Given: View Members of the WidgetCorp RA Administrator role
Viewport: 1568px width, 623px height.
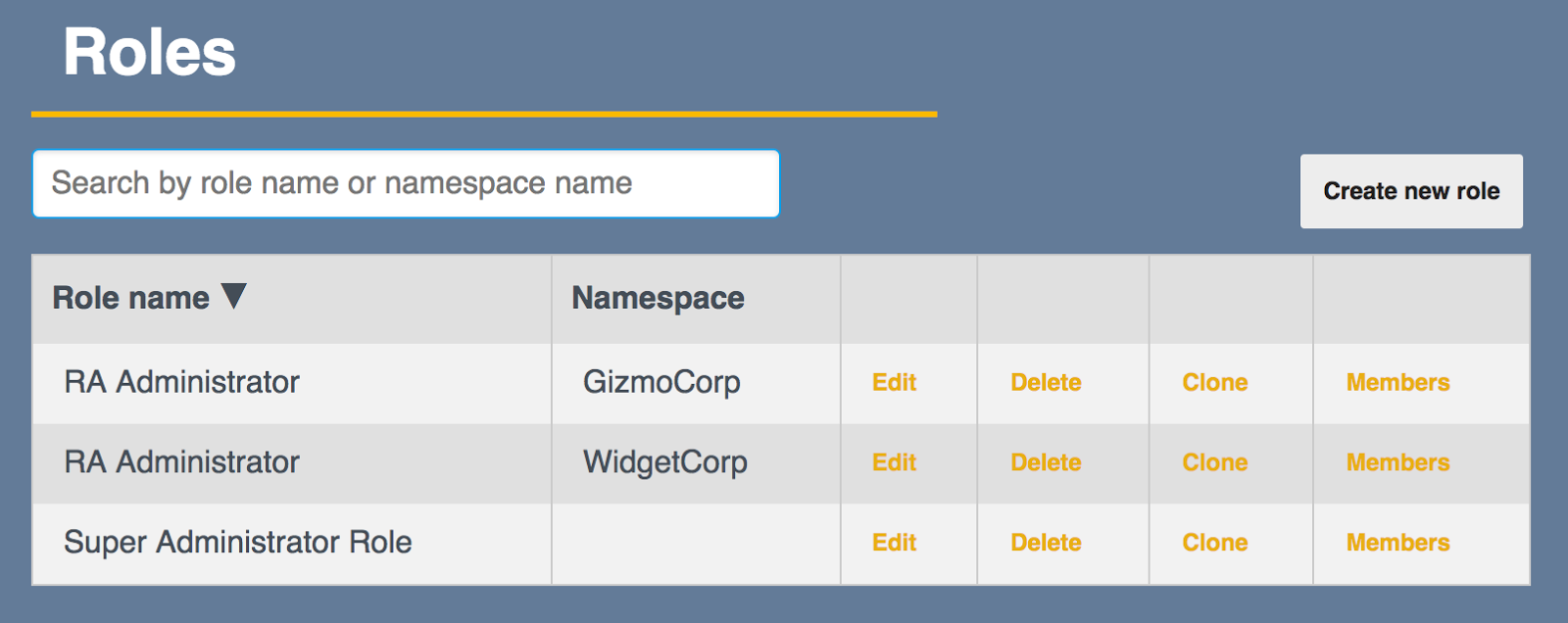Looking at the screenshot, I should (1396, 462).
